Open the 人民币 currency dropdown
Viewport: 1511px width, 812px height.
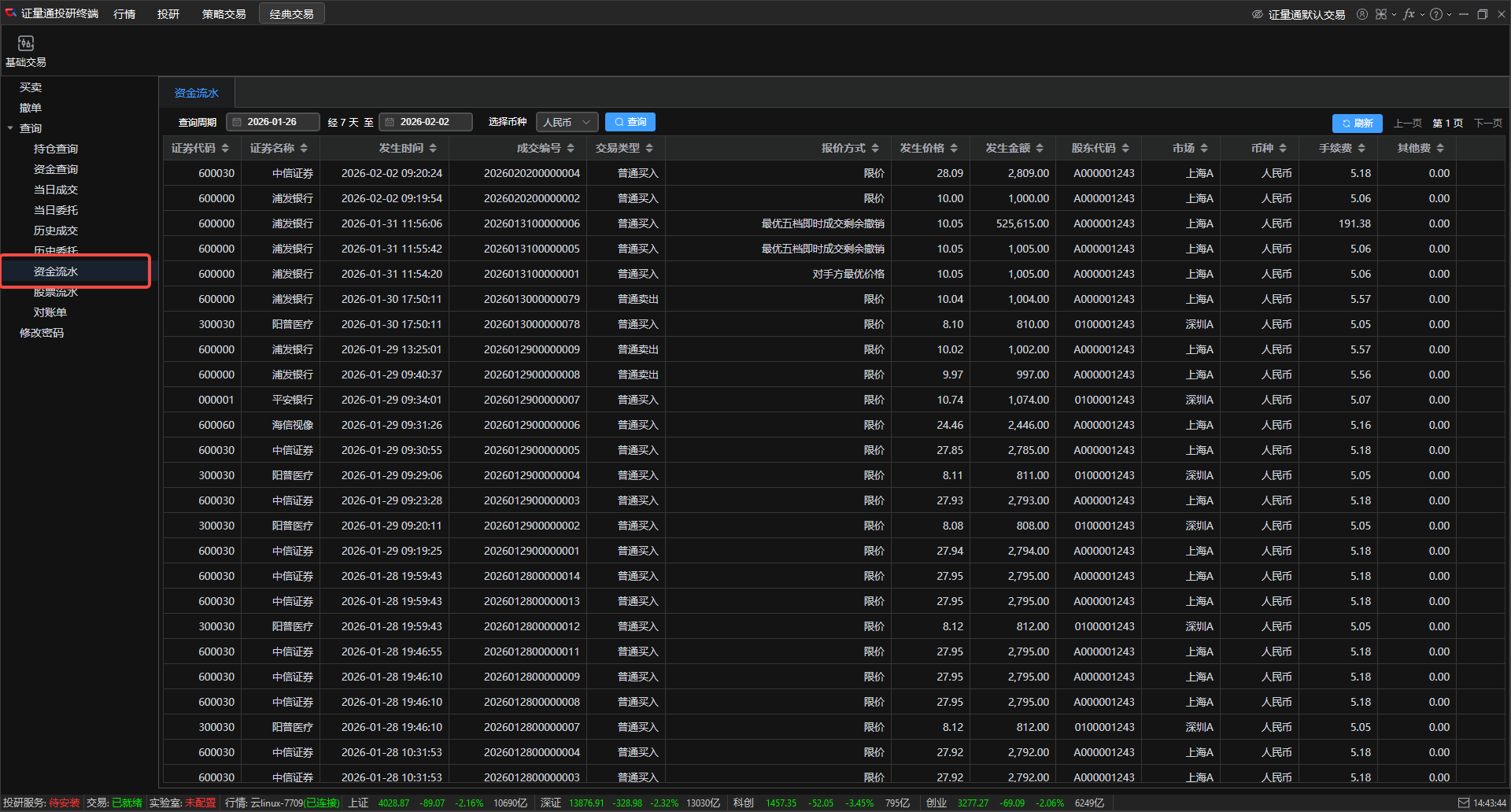[567, 122]
